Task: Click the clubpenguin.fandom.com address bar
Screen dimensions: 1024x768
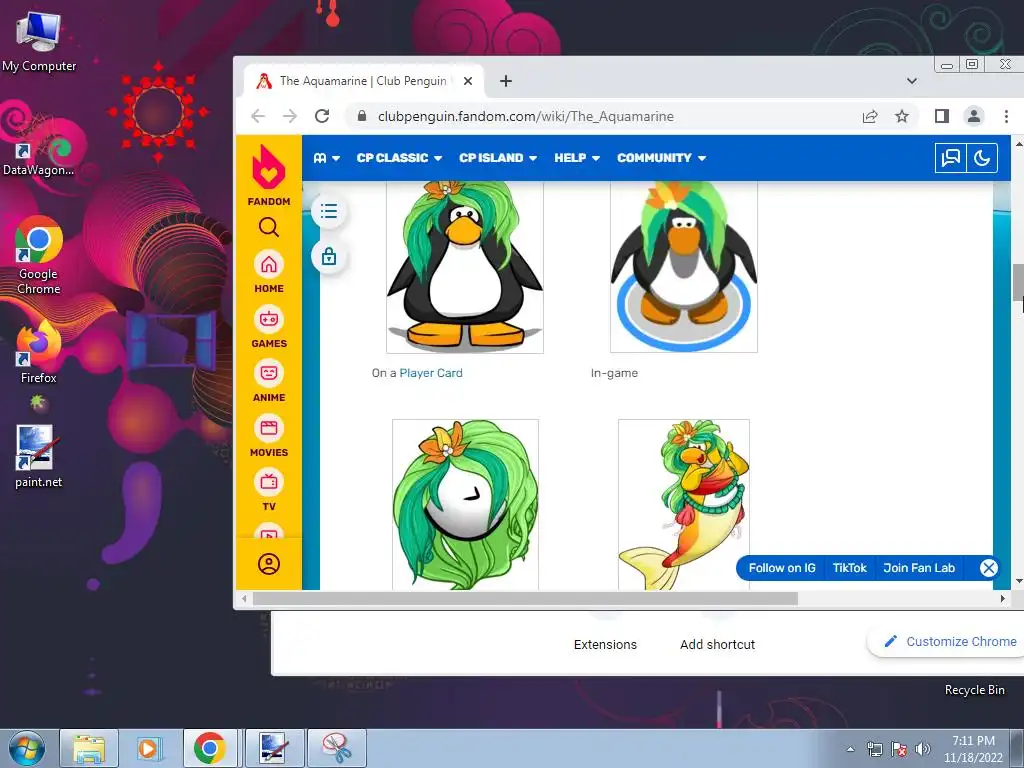Action: point(526,116)
